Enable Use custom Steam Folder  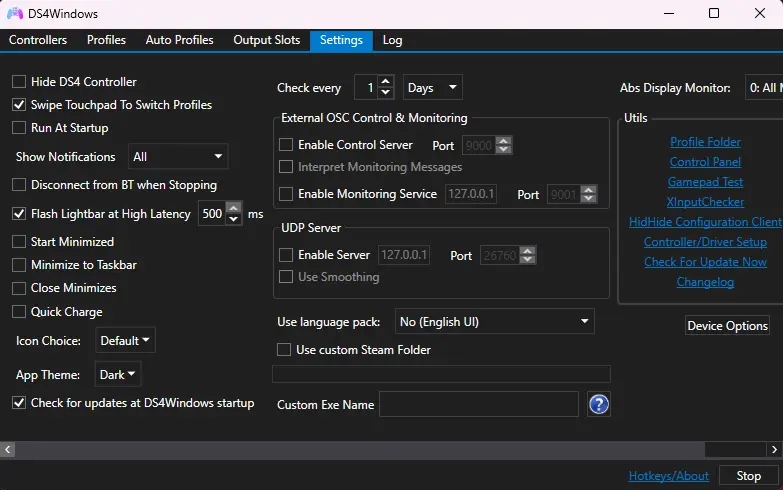[x=284, y=349]
